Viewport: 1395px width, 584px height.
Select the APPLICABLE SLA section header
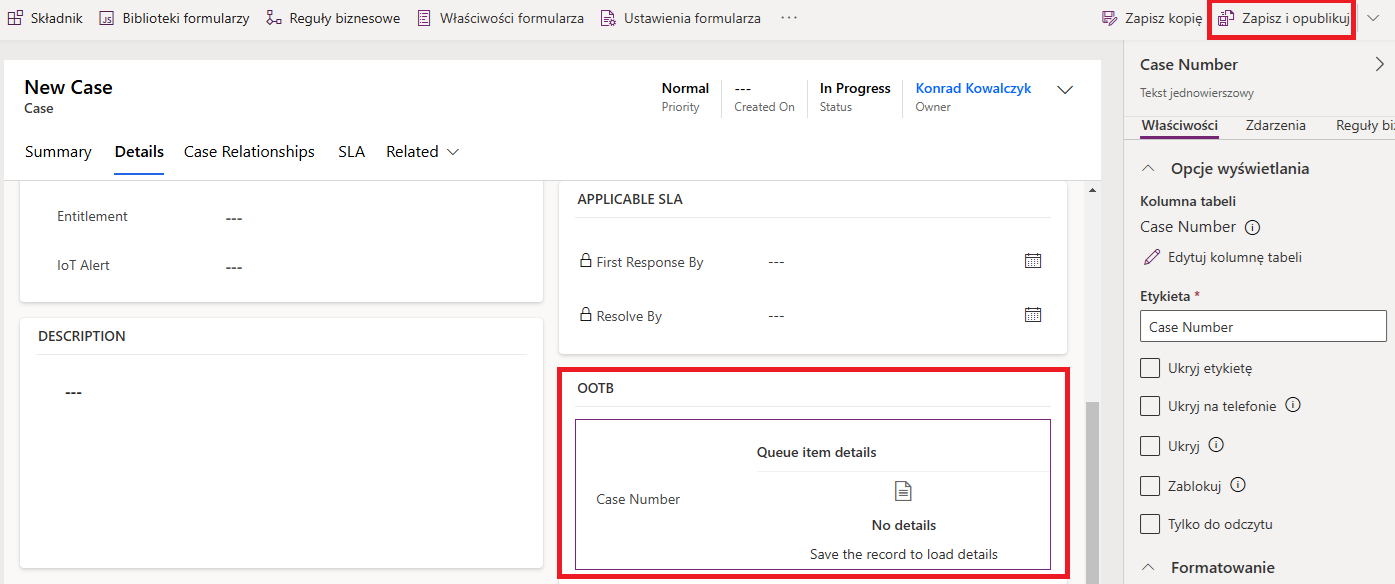630,199
